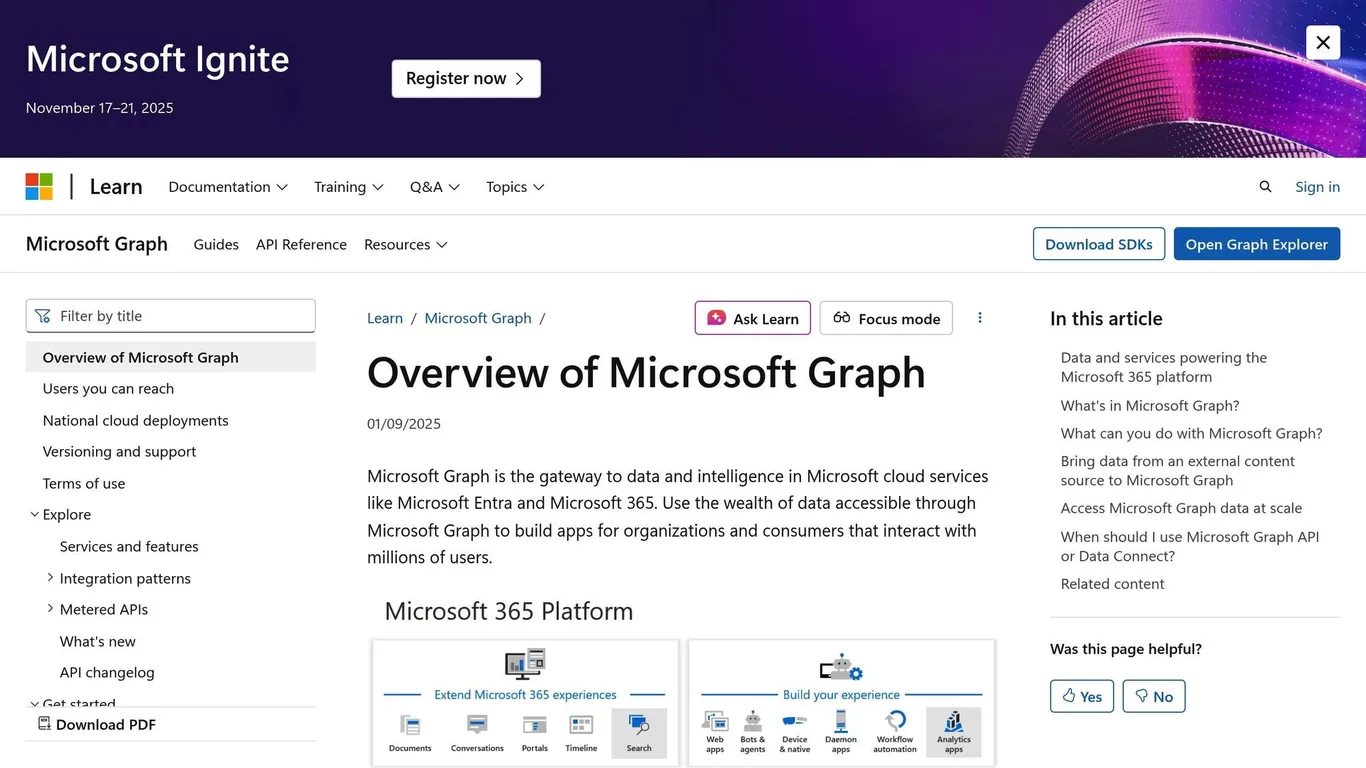Screen dimensions: 1366x768
Task: Click Learn breadcrumb link
Action: pos(385,318)
